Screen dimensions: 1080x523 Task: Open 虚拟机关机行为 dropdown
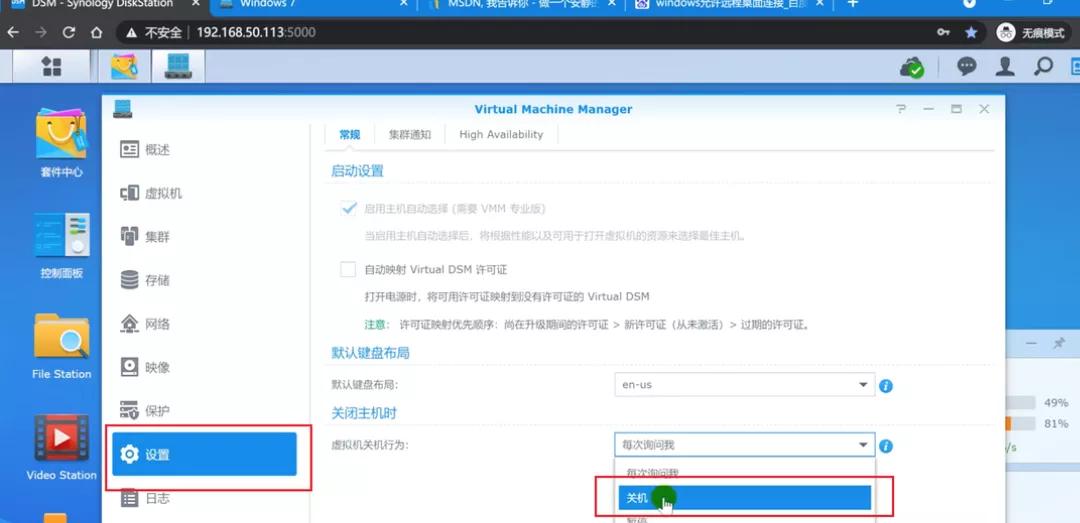[x=744, y=445]
